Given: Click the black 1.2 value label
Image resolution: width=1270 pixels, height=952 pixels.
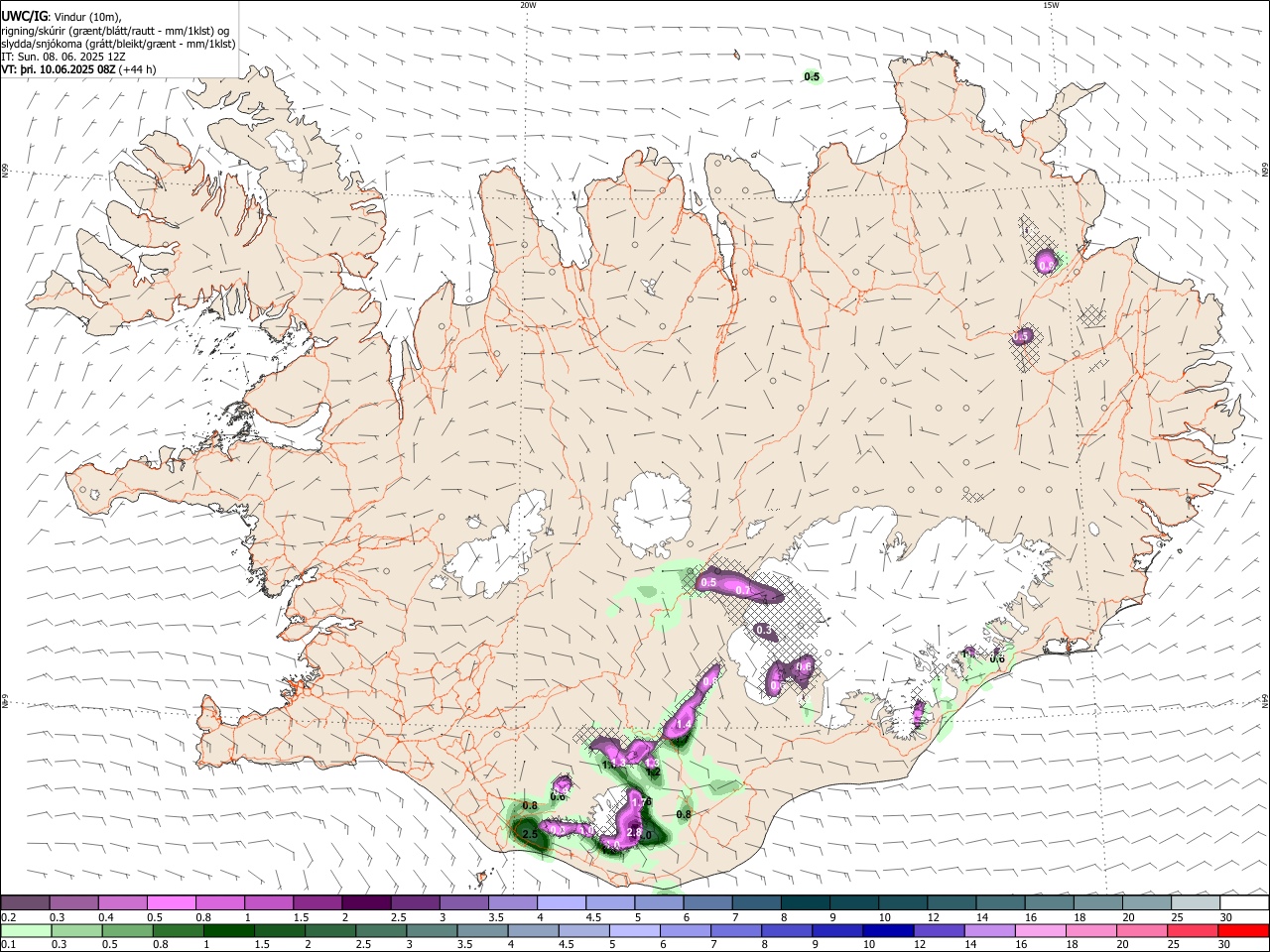Looking at the screenshot, I should (653, 771).
